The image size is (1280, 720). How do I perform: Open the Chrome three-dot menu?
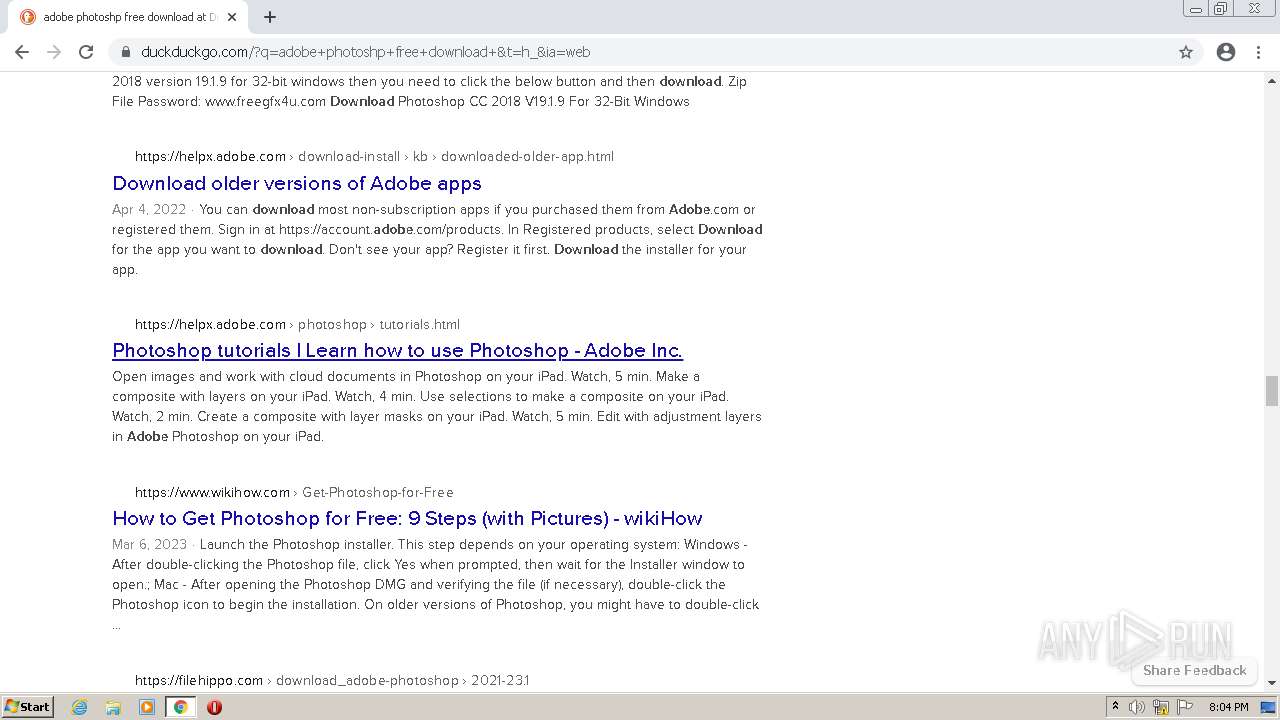1259,52
